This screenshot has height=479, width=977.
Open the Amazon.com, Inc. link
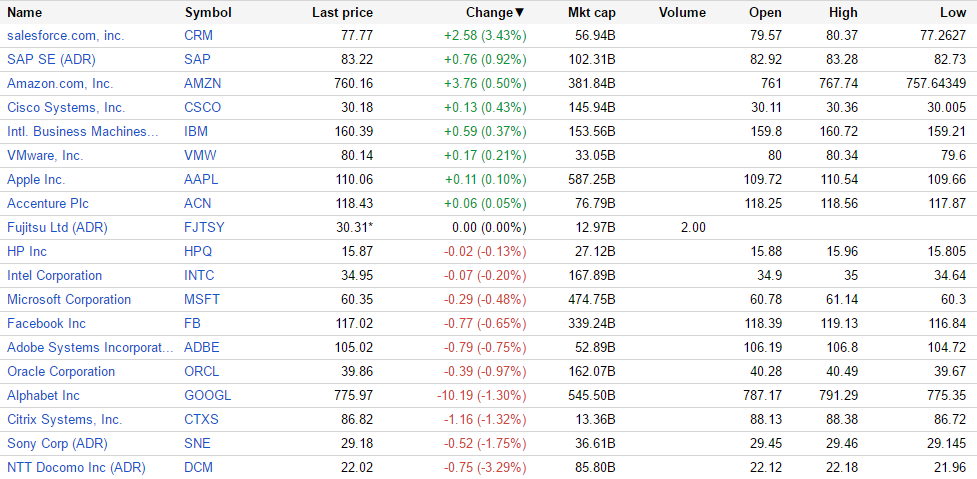[x=60, y=83]
